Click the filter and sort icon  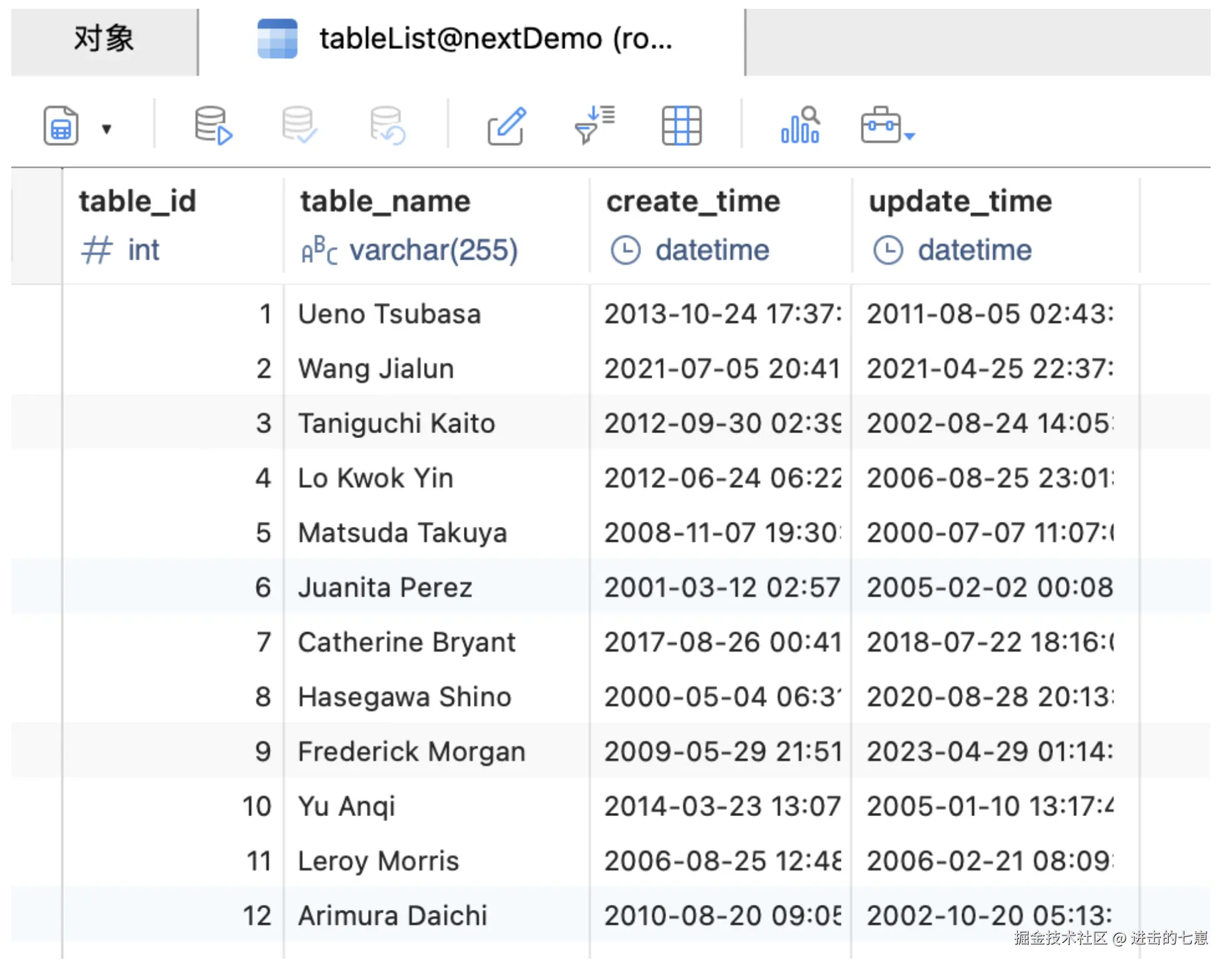click(594, 126)
